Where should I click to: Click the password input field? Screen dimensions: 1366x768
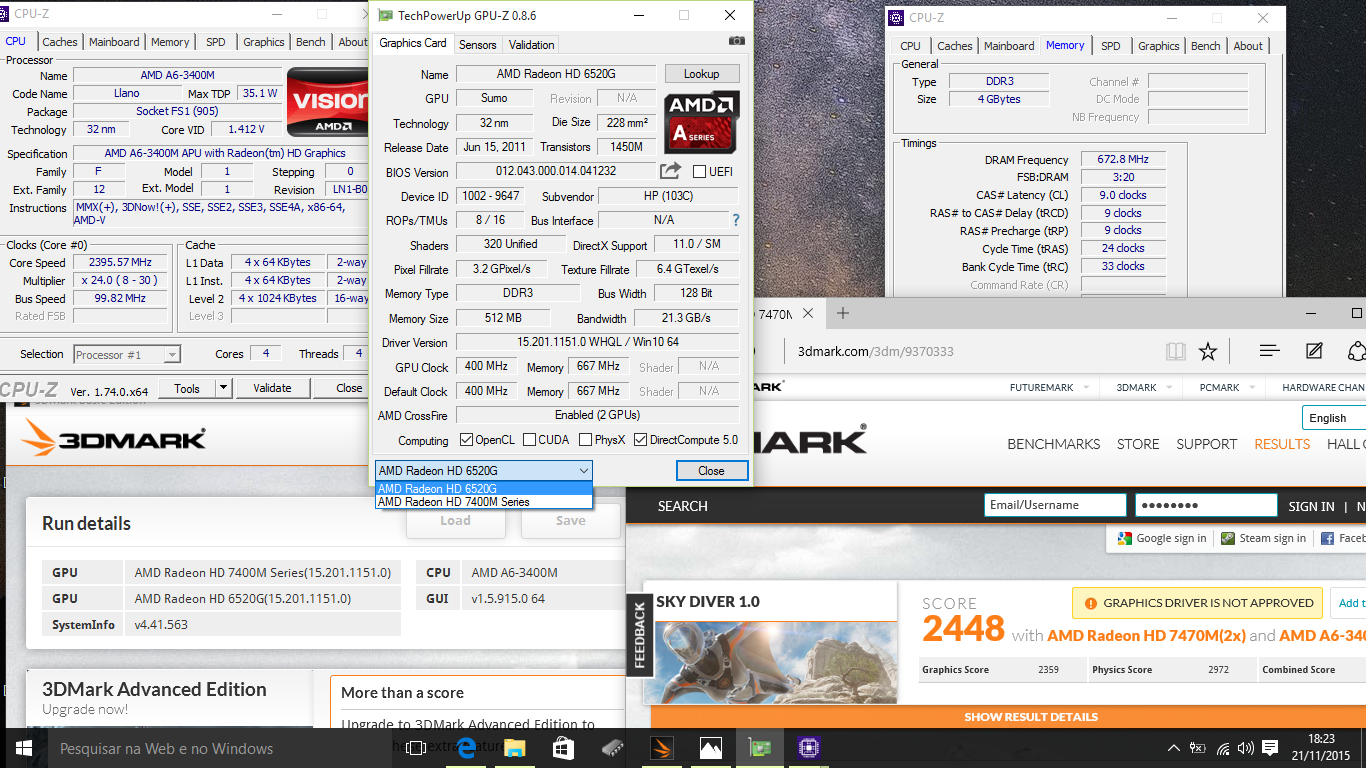pyautogui.click(x=1205, y=505)
